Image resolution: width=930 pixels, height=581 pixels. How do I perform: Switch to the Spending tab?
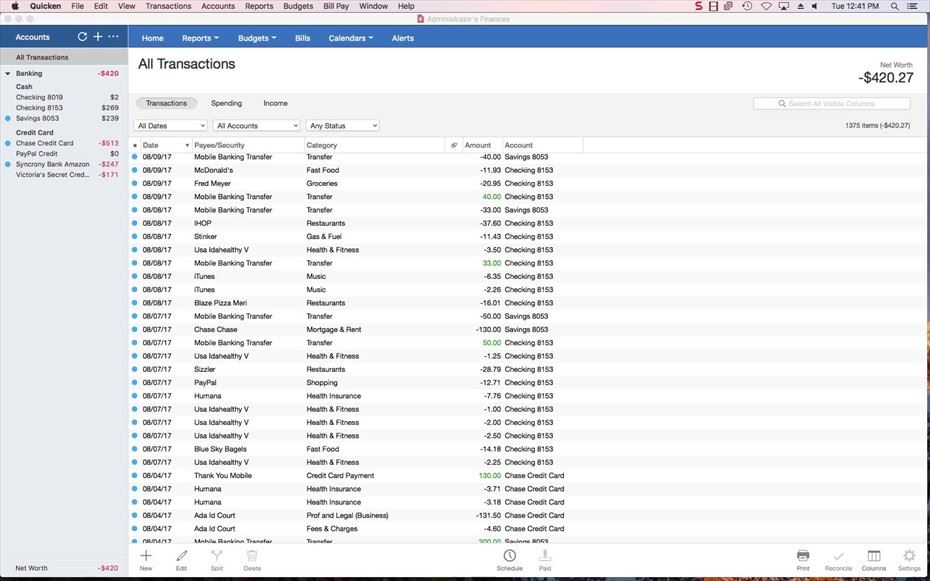226,103
